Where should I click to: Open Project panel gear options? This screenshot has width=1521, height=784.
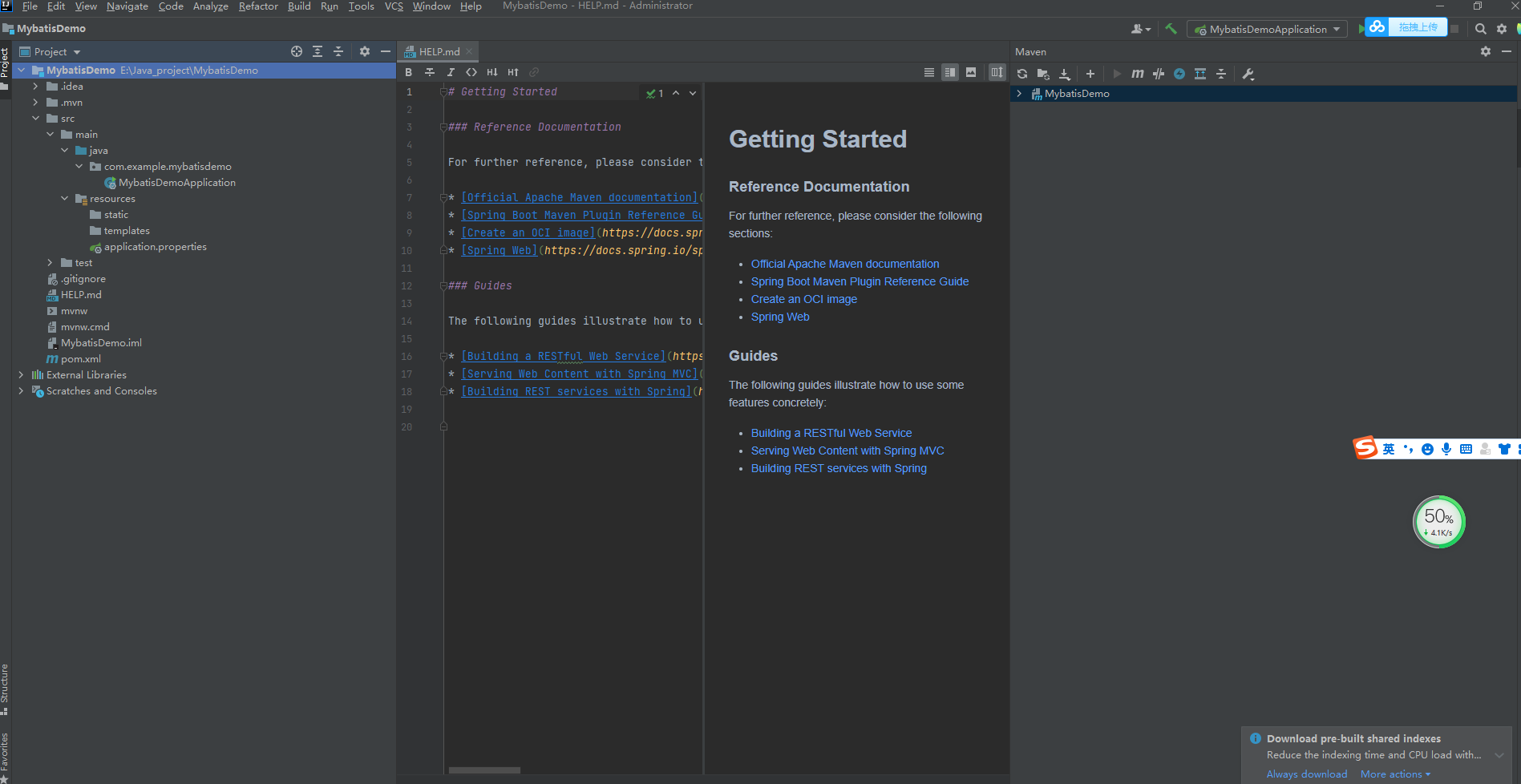coord(365,51)
